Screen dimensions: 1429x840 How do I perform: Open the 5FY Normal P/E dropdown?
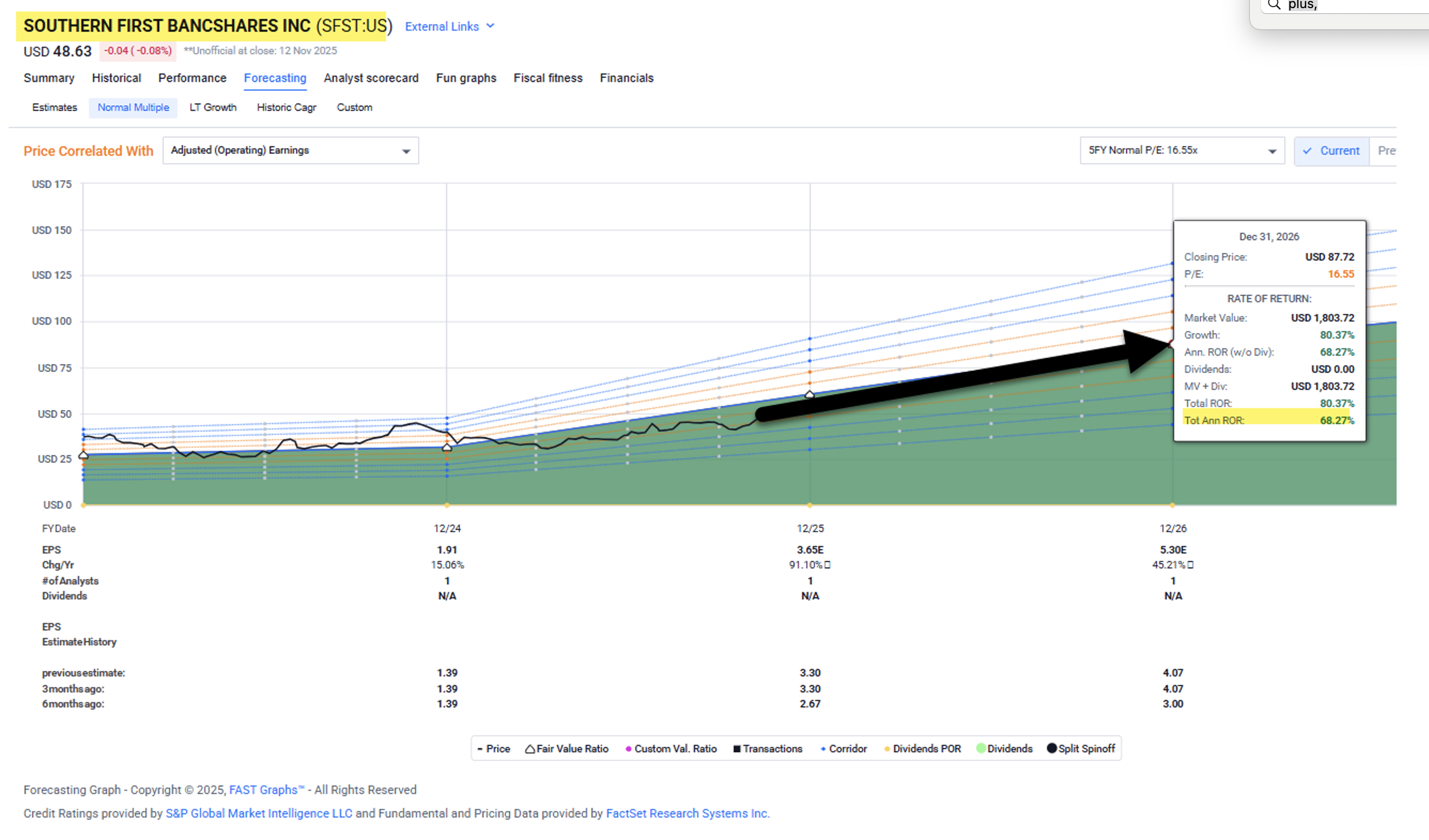coord(1181,151)
